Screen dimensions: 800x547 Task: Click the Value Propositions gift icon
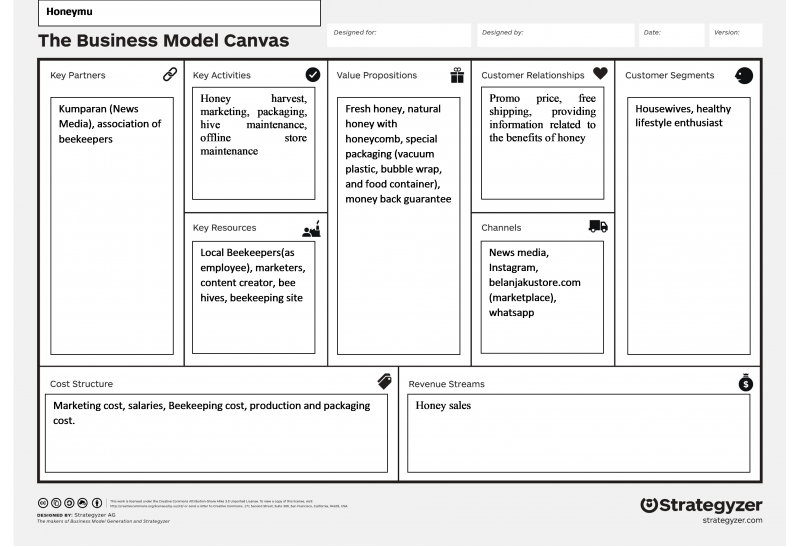(x=457, y=75)
